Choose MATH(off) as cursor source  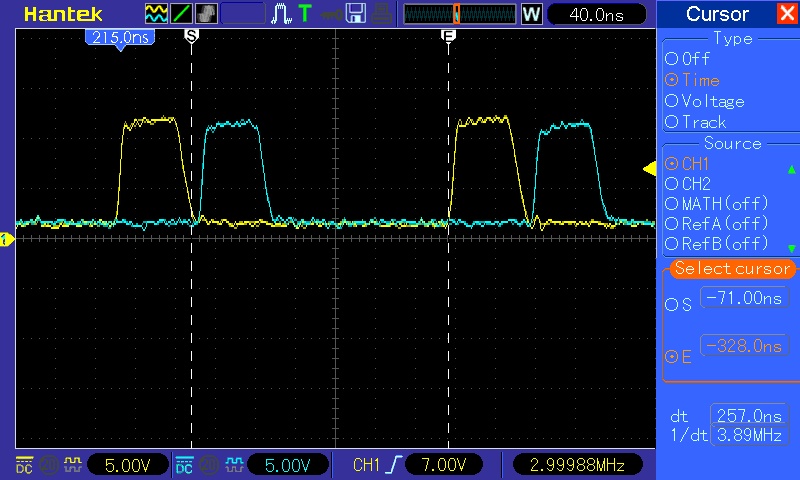click(x=716, y=204)
